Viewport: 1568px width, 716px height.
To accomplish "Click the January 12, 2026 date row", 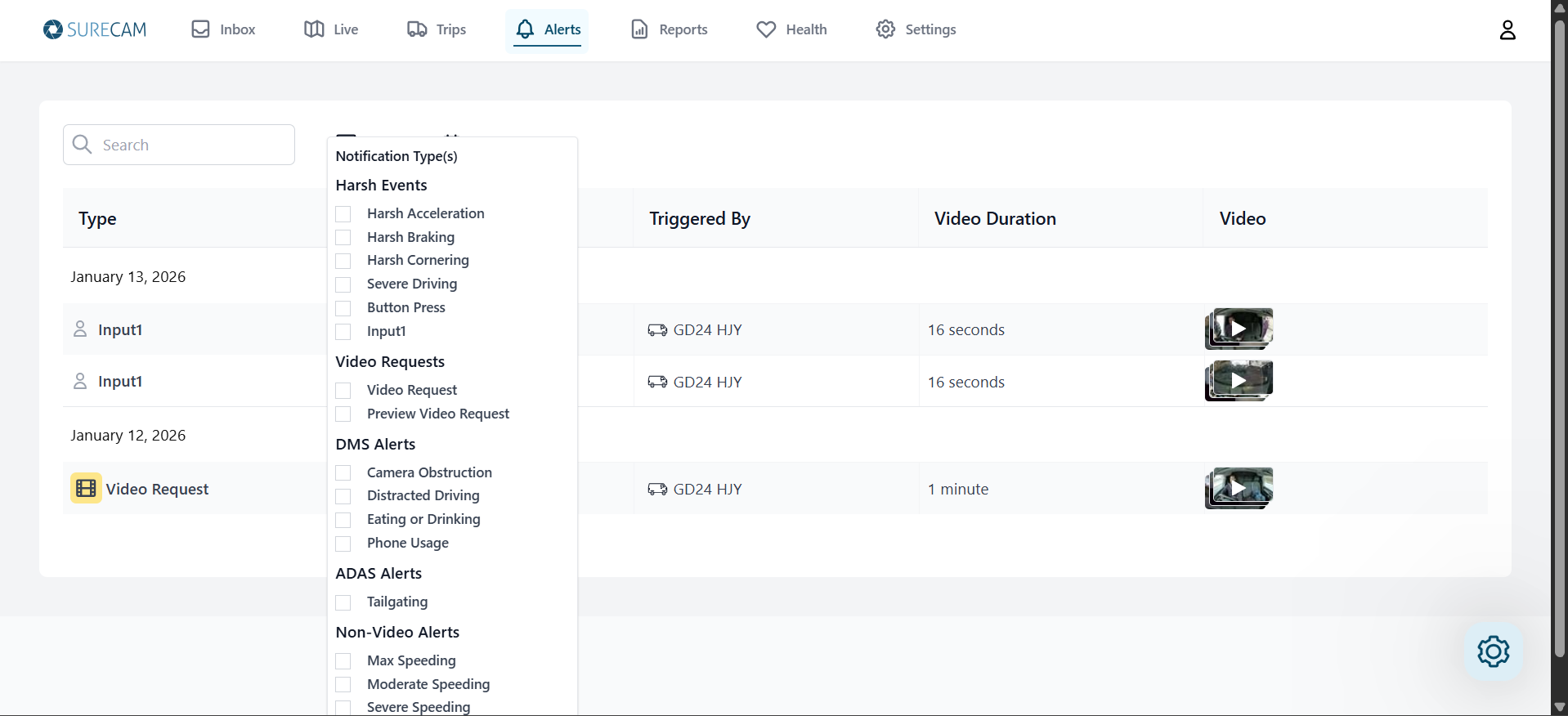I will (128, 435).
